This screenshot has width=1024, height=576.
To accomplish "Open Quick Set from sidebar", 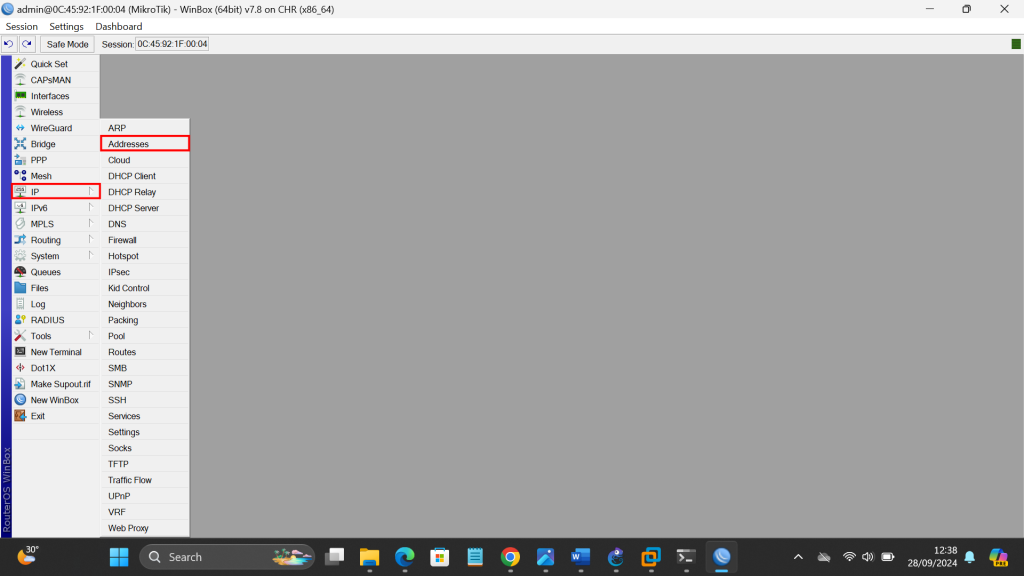I will [49, 64].
